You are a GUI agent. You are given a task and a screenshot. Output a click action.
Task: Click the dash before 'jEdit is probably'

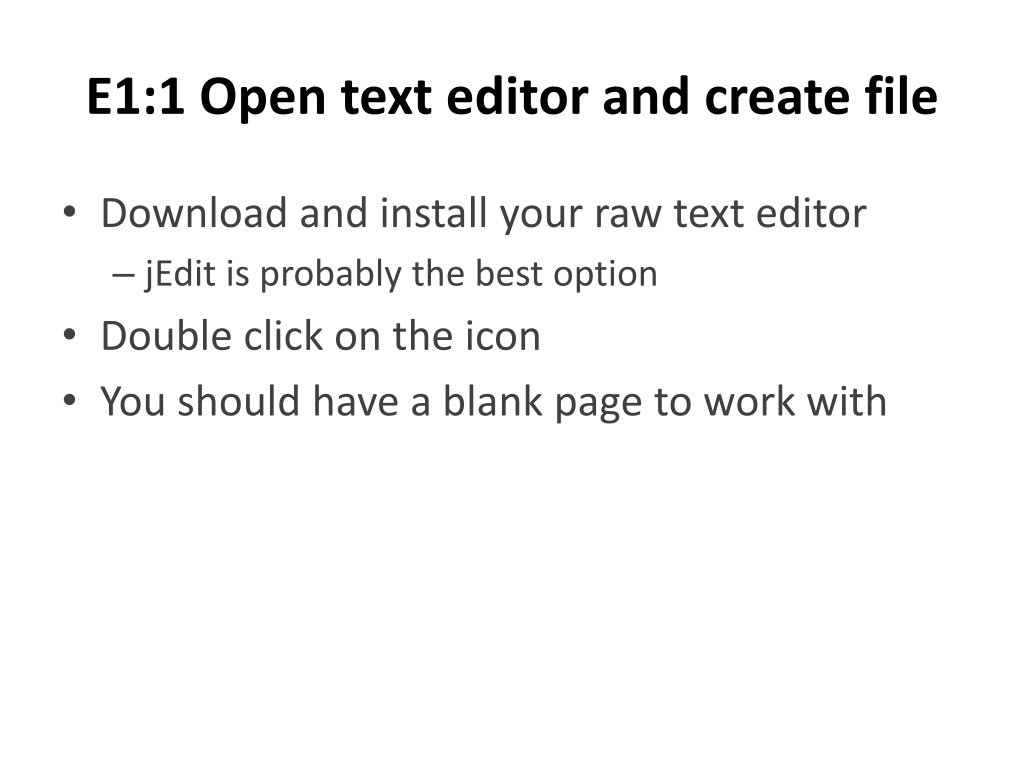click(123, 276)
